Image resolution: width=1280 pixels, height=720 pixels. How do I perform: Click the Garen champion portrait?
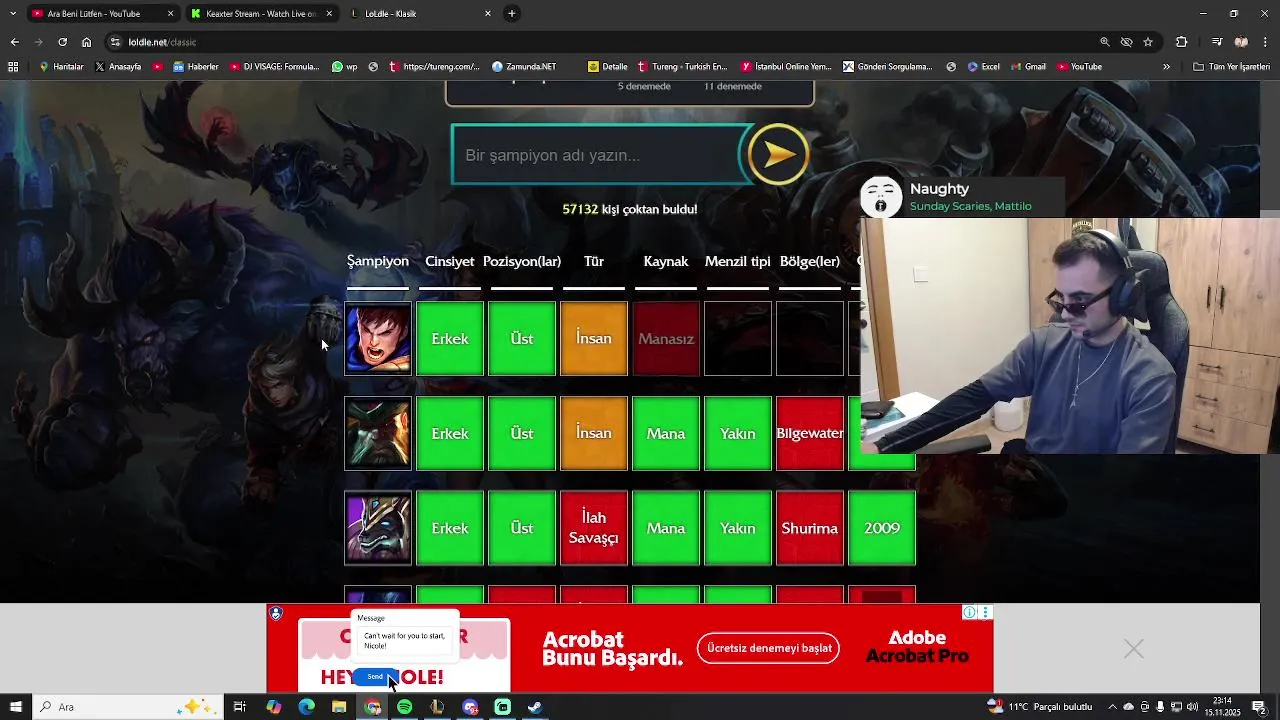pyautogui.click(x=378, y=339)
